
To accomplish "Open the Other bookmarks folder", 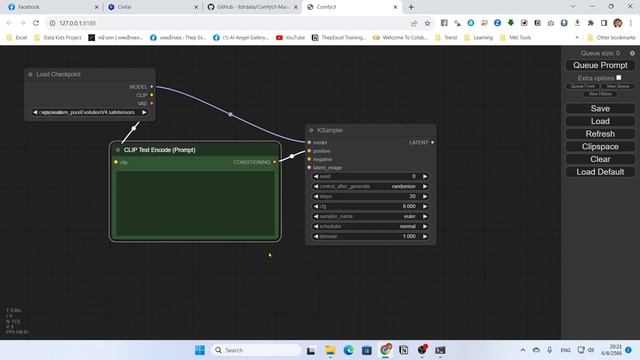I will click(x=611, y=38).
